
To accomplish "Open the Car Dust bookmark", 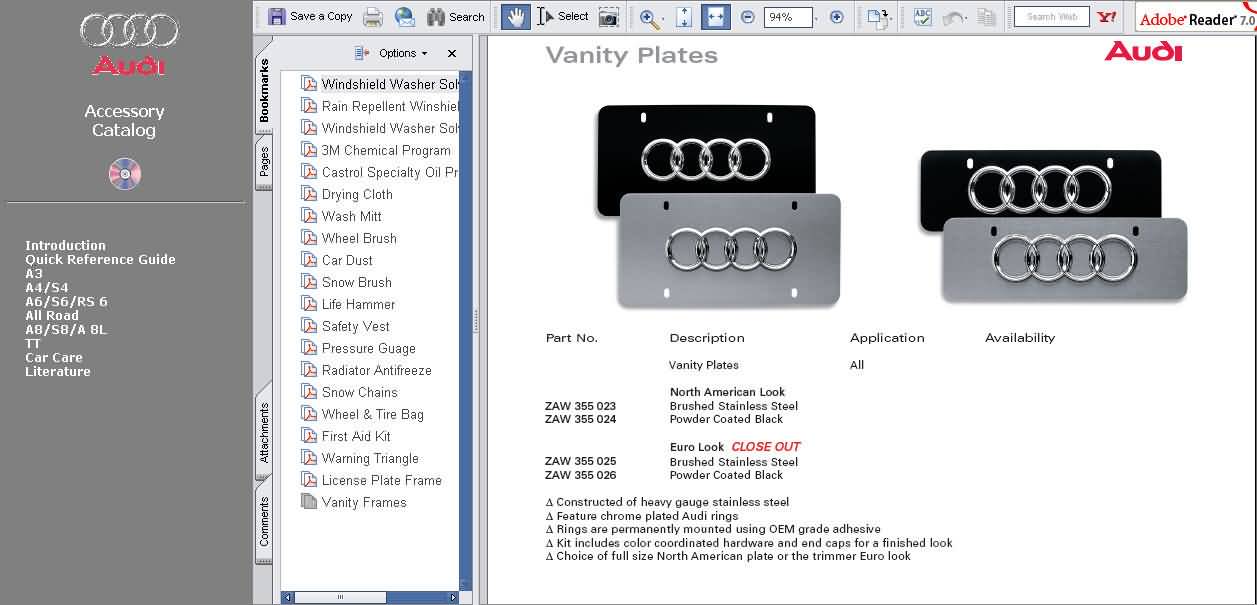I will point(347,260).
